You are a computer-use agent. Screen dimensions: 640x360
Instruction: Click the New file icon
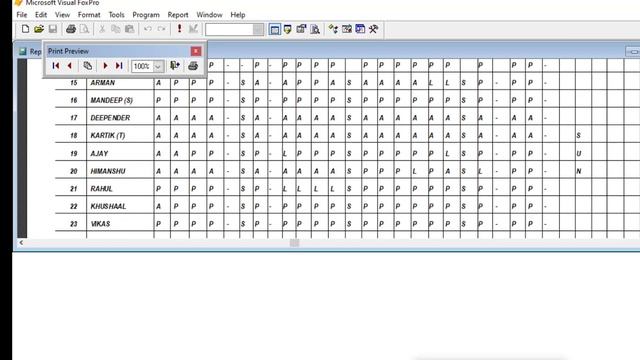pos(25,29)
